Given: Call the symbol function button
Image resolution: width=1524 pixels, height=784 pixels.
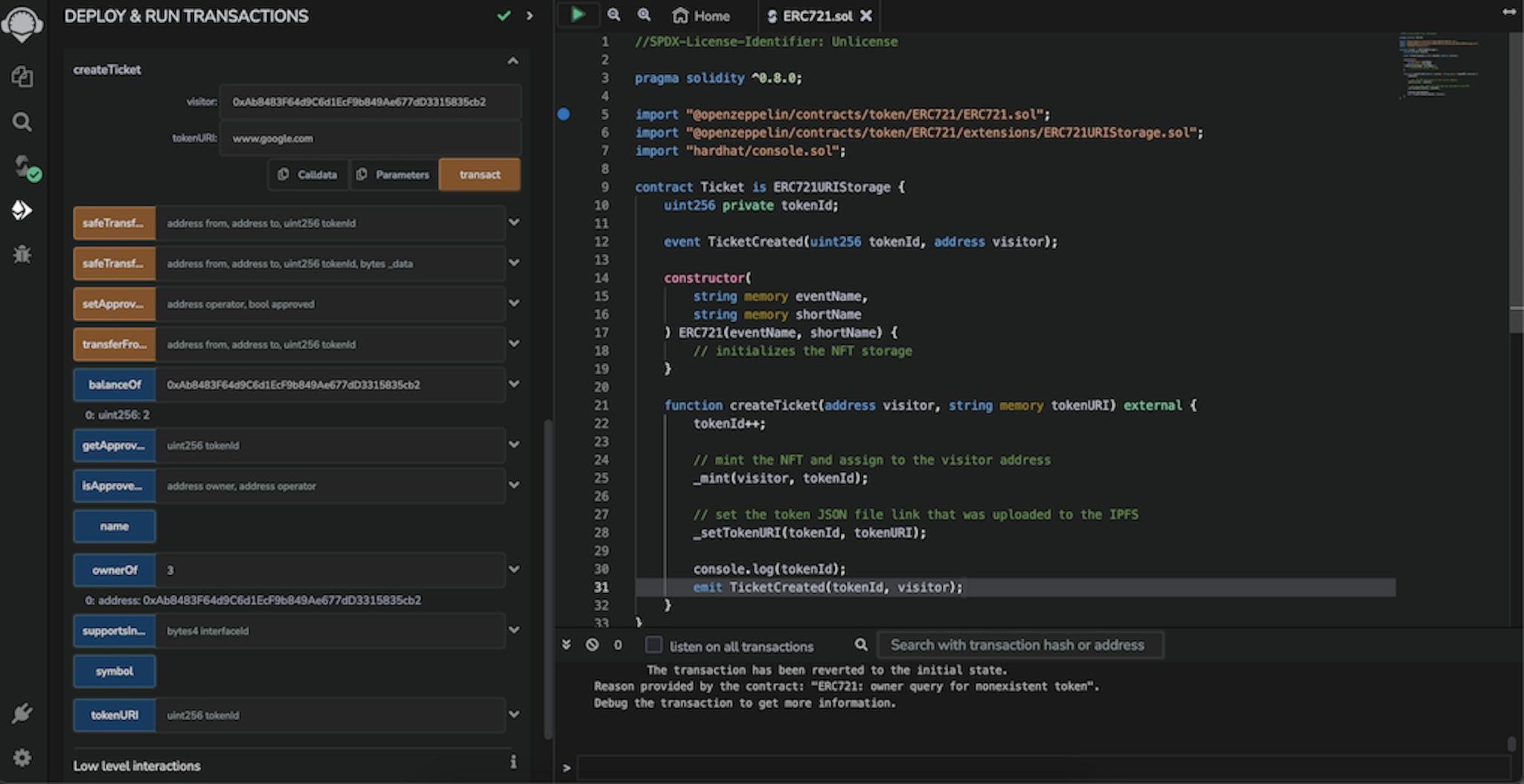Looking at the screenshot, I should pos(114,671).
